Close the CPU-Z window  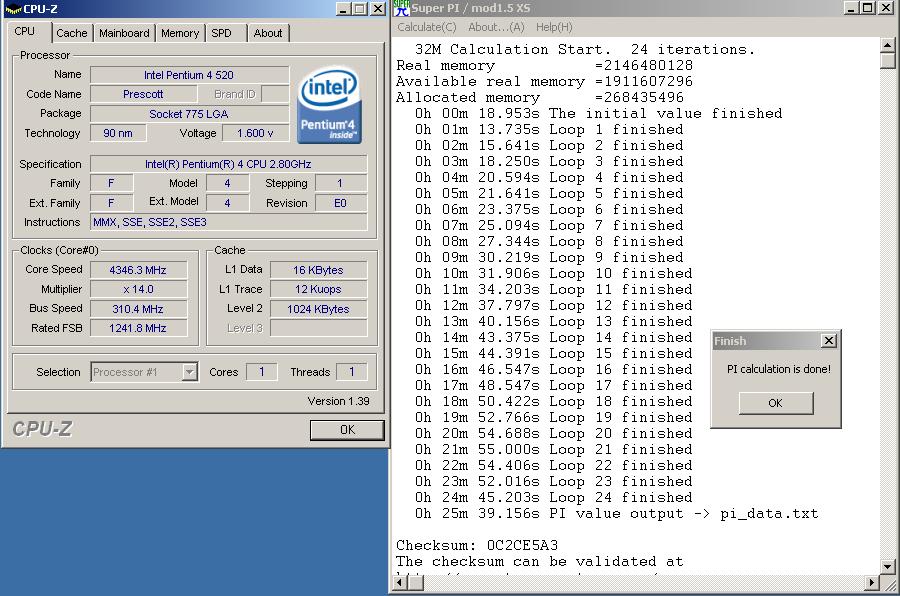(x=378, y=9)
